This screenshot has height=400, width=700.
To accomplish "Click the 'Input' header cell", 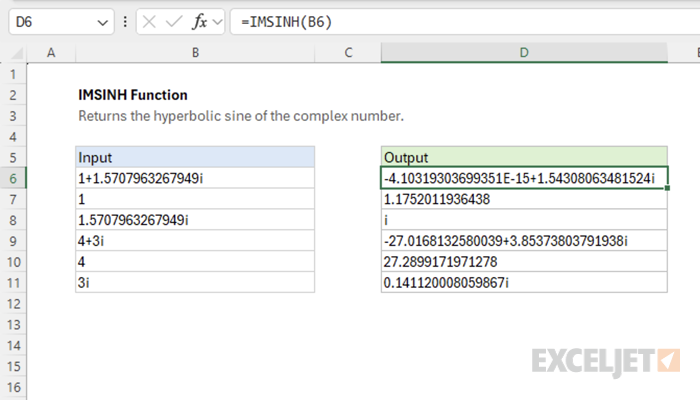I will (x=195, y=157).
